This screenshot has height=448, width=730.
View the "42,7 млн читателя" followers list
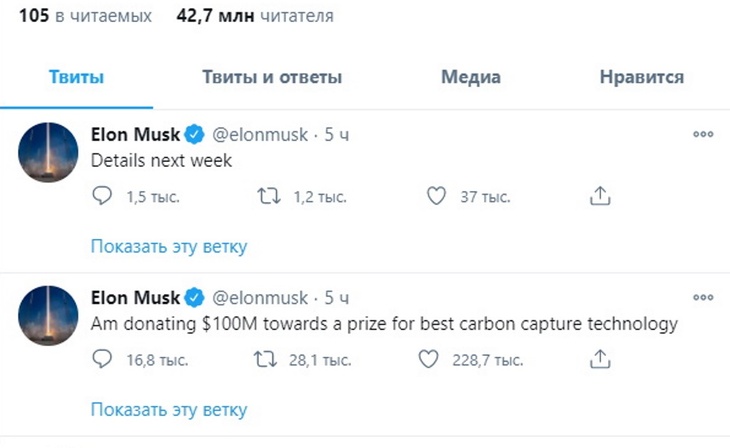coord(255,16)
